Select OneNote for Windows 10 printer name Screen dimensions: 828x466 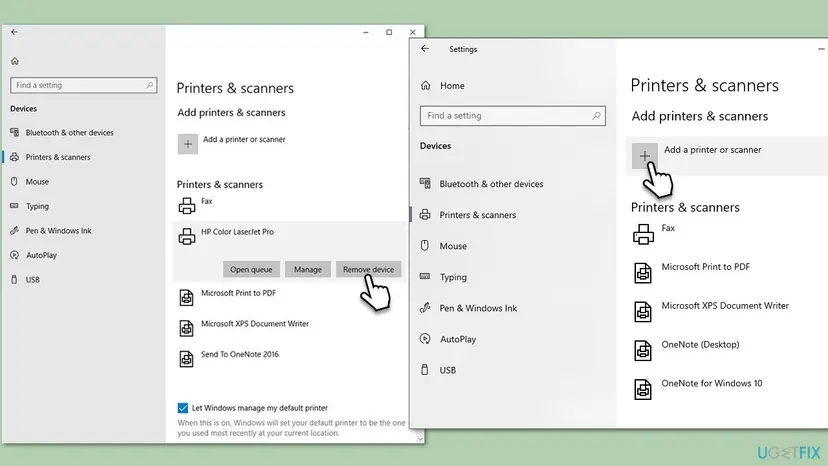pos(712,383)
